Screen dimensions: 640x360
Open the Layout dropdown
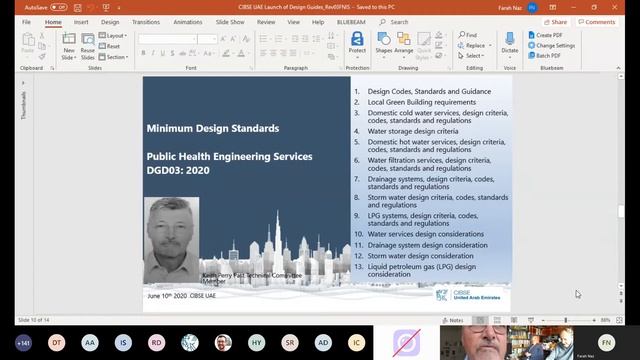tap(113, 36)
